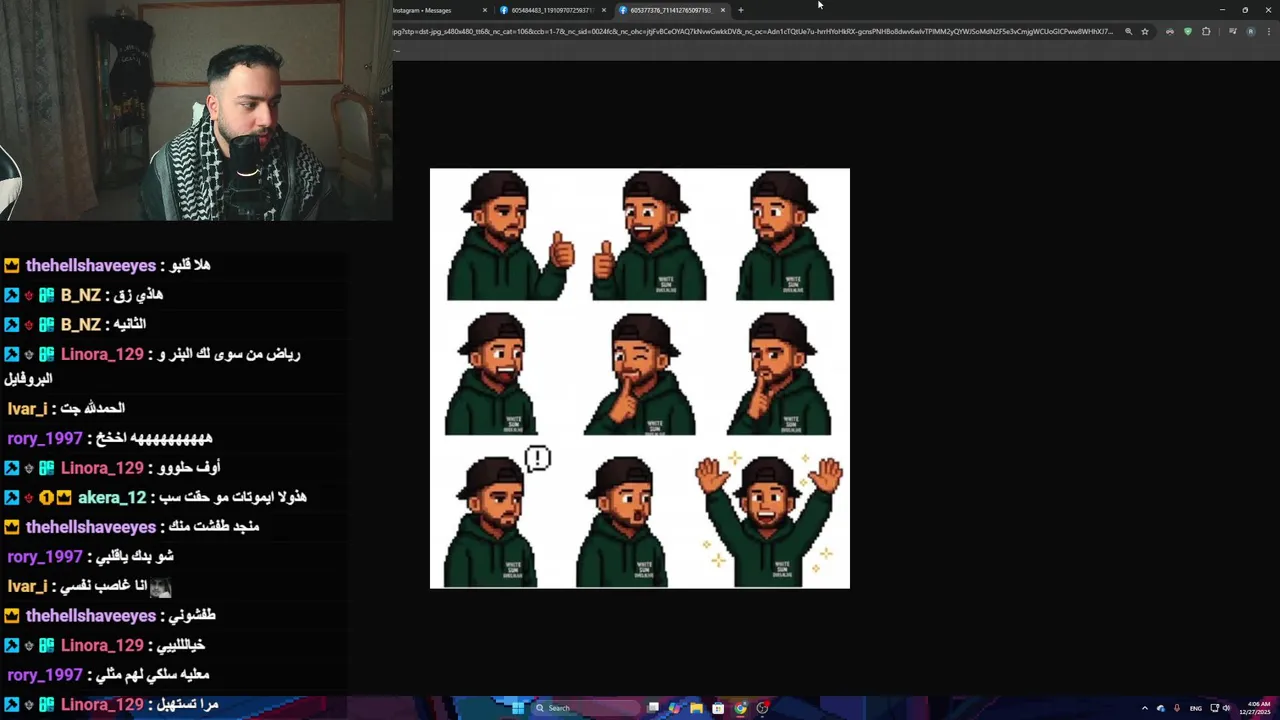Close the 605377376 image tab
1280x720 pixels.
(722, 10)
